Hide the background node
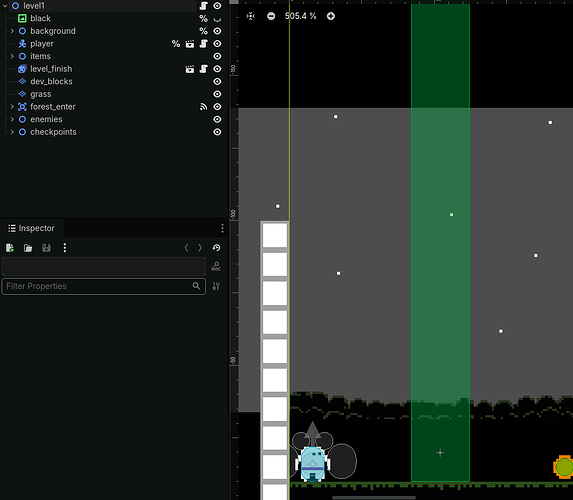The width and height of the screenshot is (573, 500). tap(217, 31)
